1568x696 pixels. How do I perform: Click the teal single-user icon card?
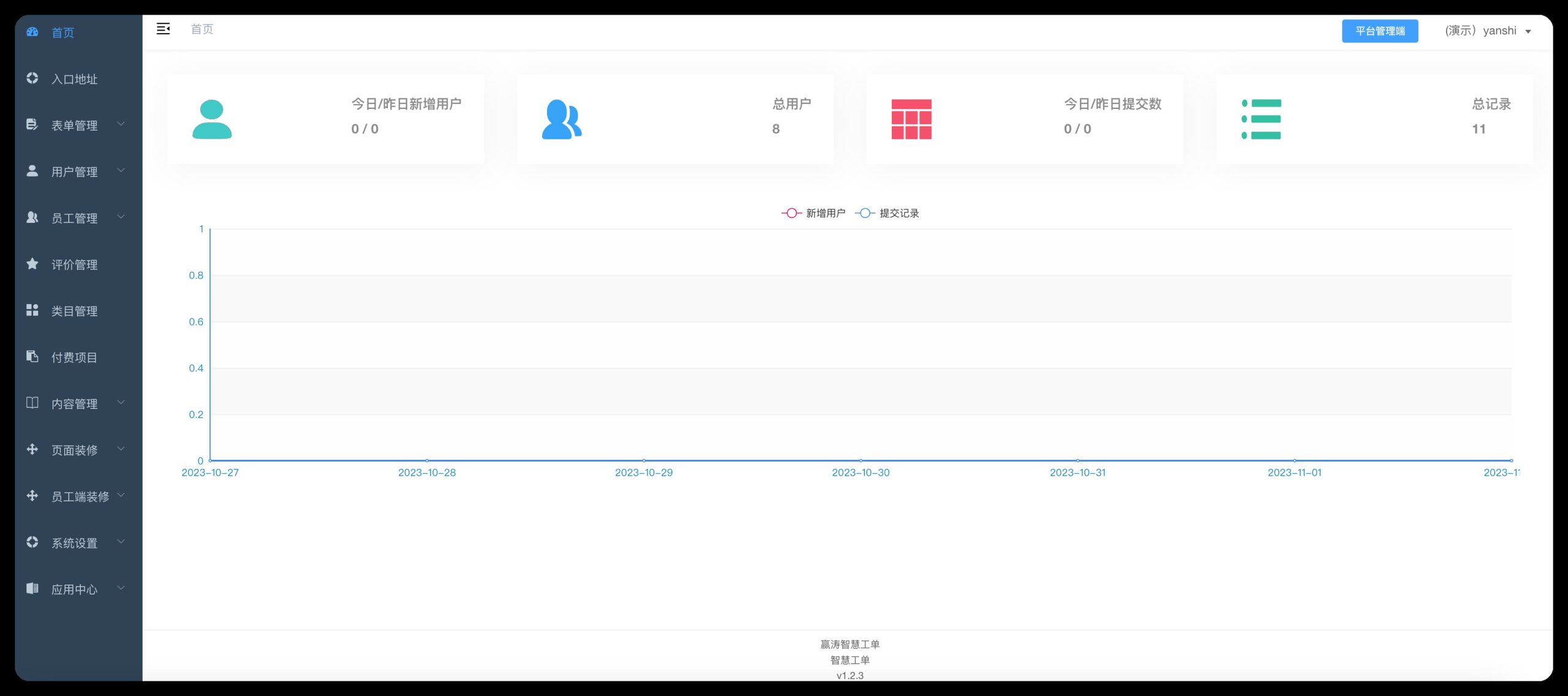click(x=212, y=119)
